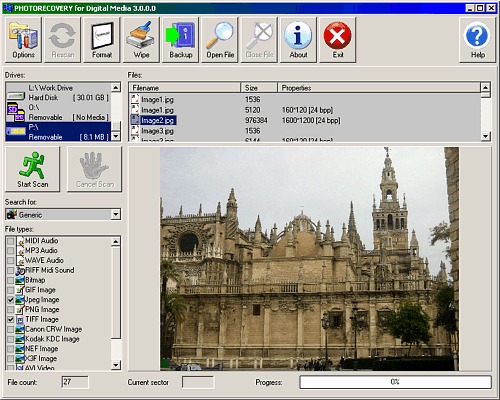500x400 pixels.
Task: Enable the GIF Image checkbox
Action: pyautogui.click(x=11, y=290)
